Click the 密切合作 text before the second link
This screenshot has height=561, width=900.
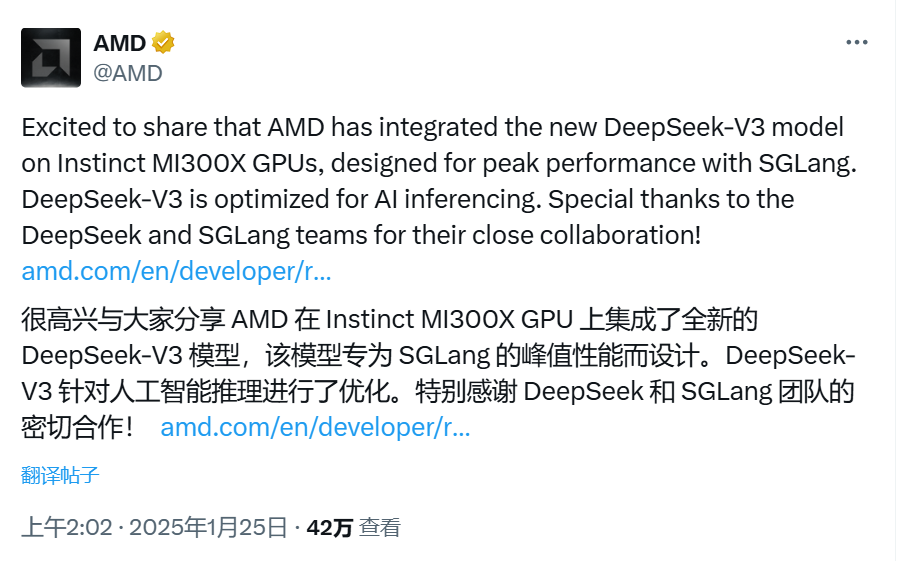[x=72, y=427]
